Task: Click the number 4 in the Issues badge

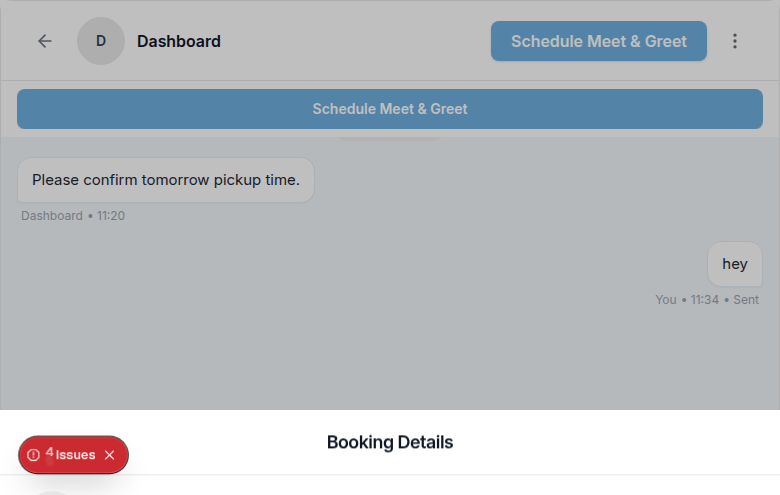Action: click(49, 453)
